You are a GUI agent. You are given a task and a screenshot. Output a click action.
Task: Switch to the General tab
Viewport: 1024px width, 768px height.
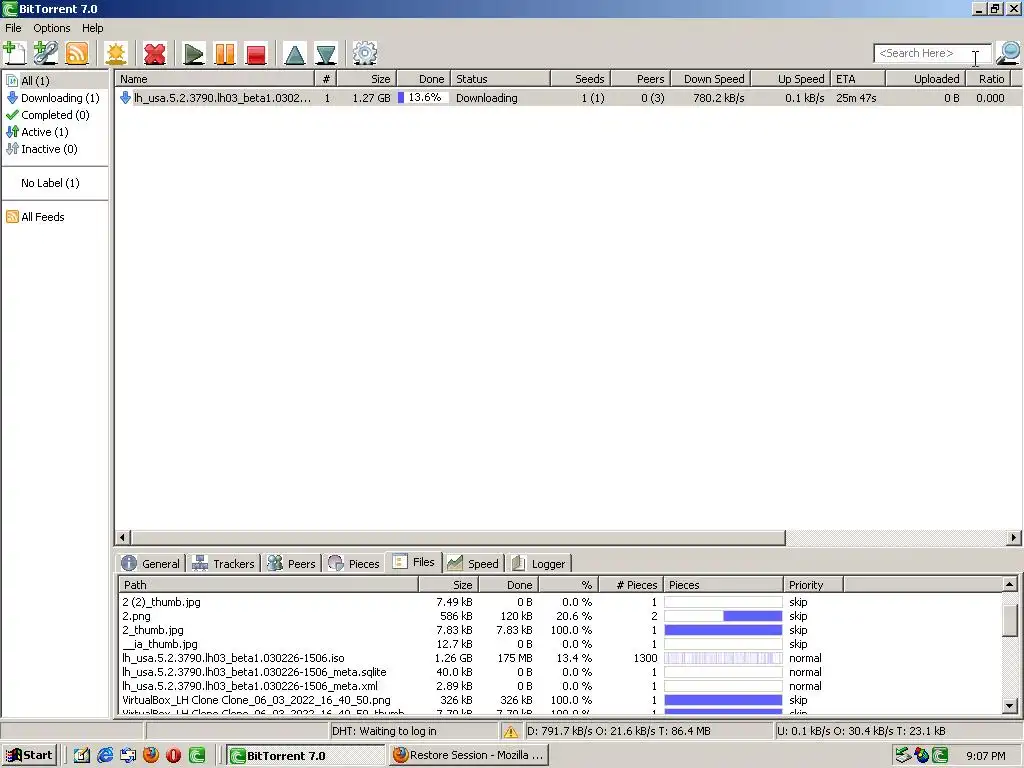point(151,564)
